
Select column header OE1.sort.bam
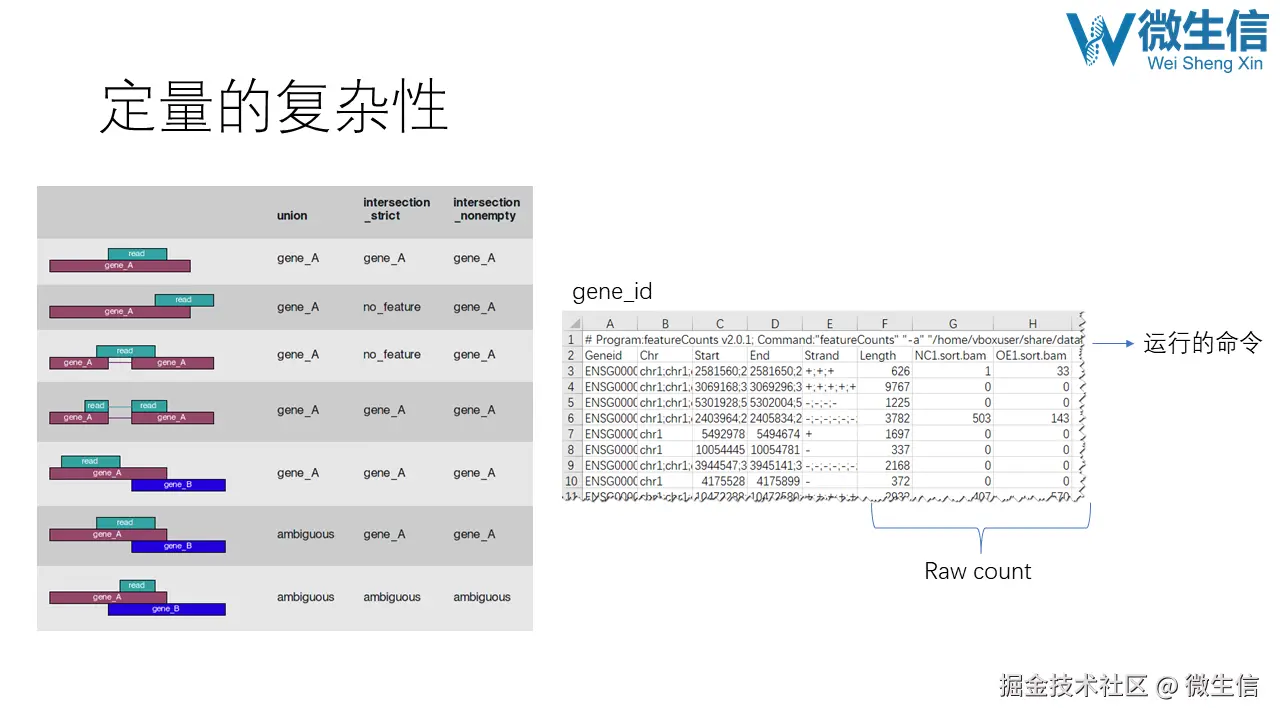1032,355
